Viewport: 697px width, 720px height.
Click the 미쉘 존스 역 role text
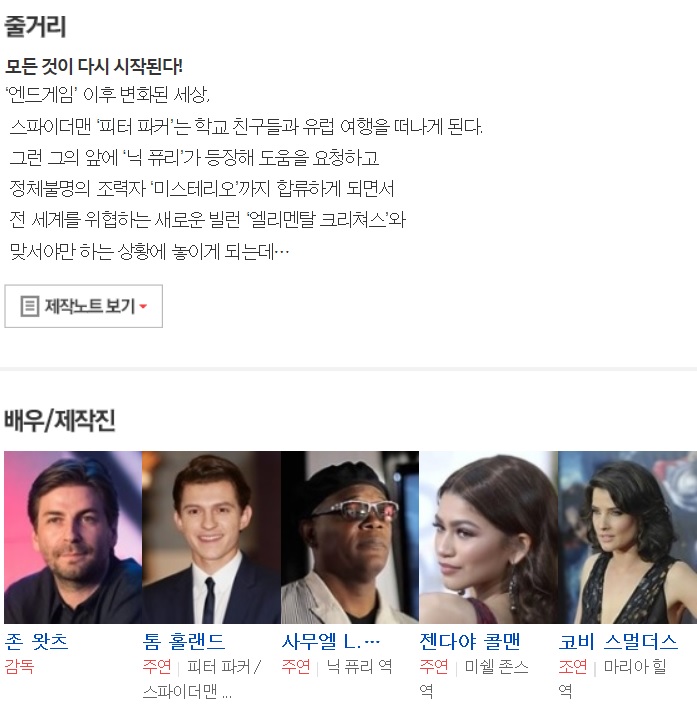pyautogui.click(x=474, y=679)
